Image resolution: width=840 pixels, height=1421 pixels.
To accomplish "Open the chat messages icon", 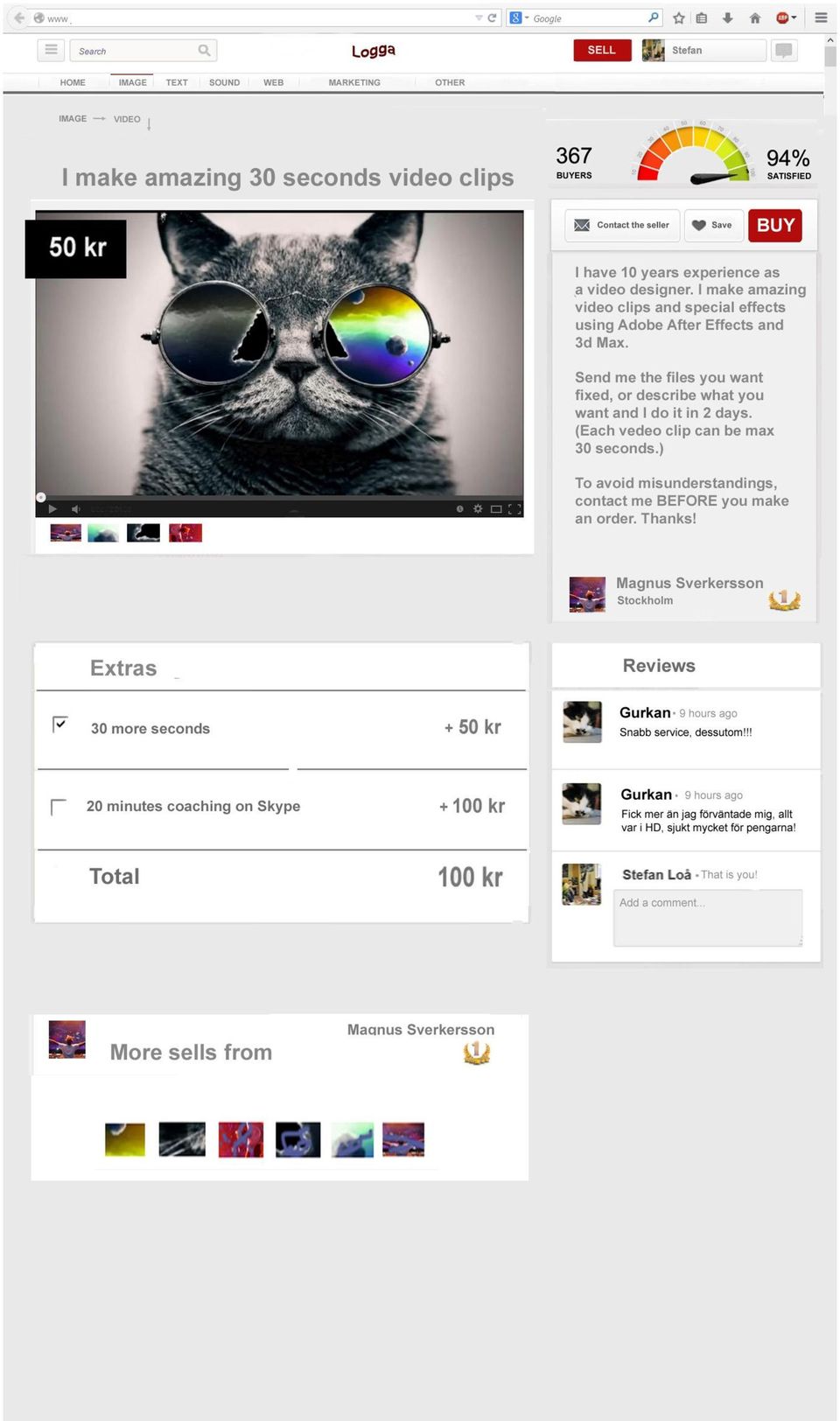I will [784, 50].
